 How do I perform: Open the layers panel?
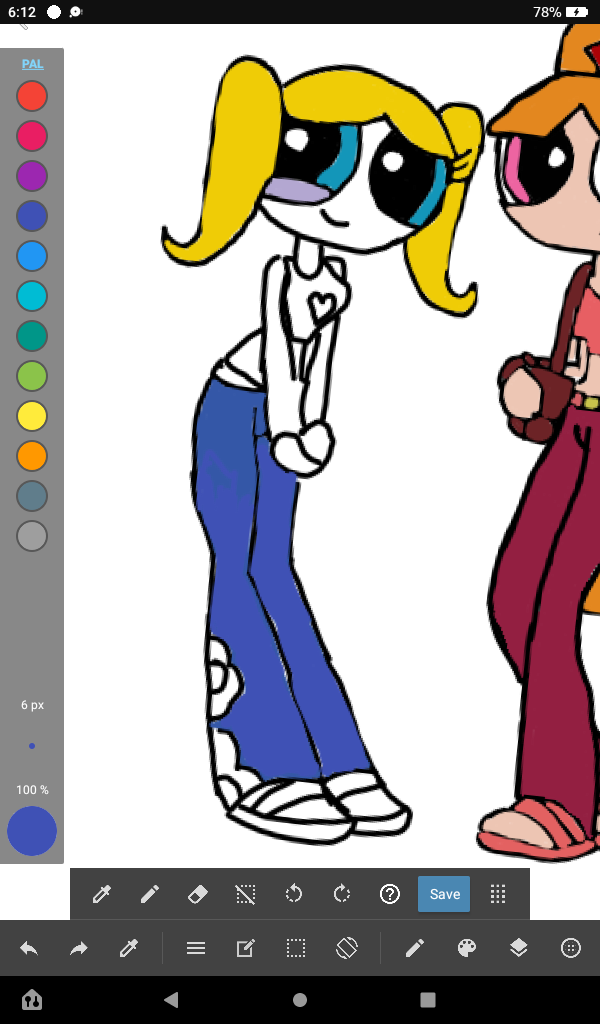pos(518,948)
